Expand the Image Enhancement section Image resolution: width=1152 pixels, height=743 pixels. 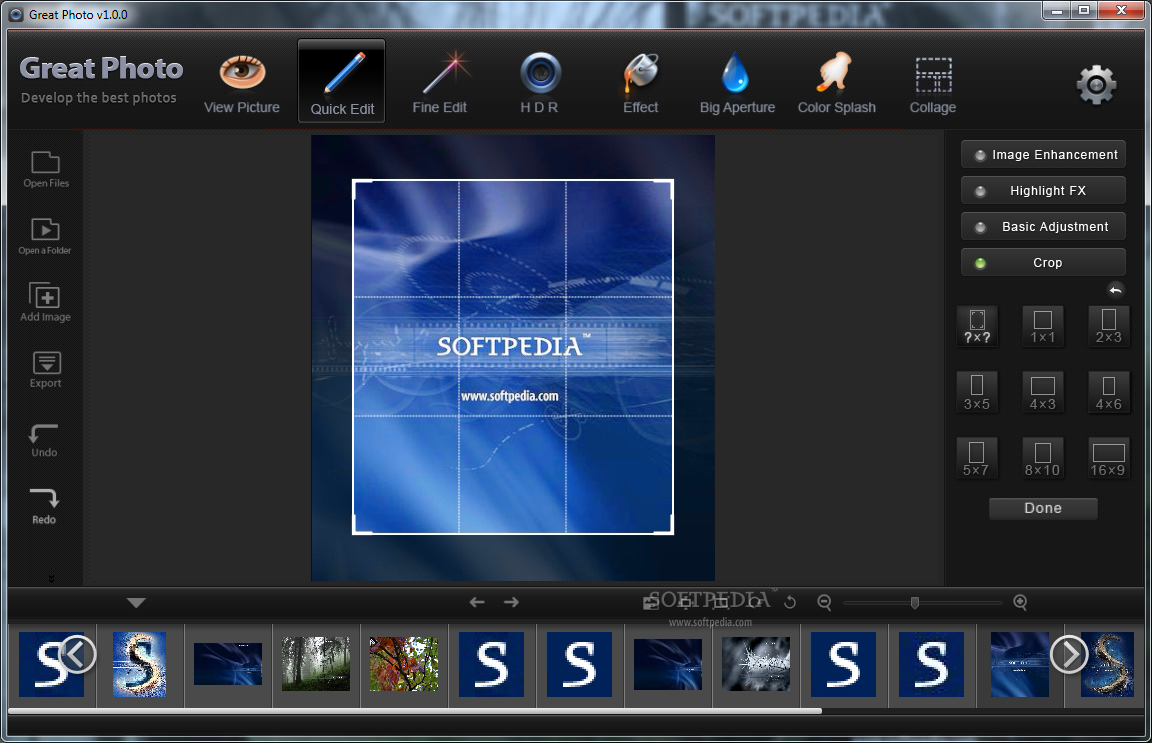point(1043,154)
